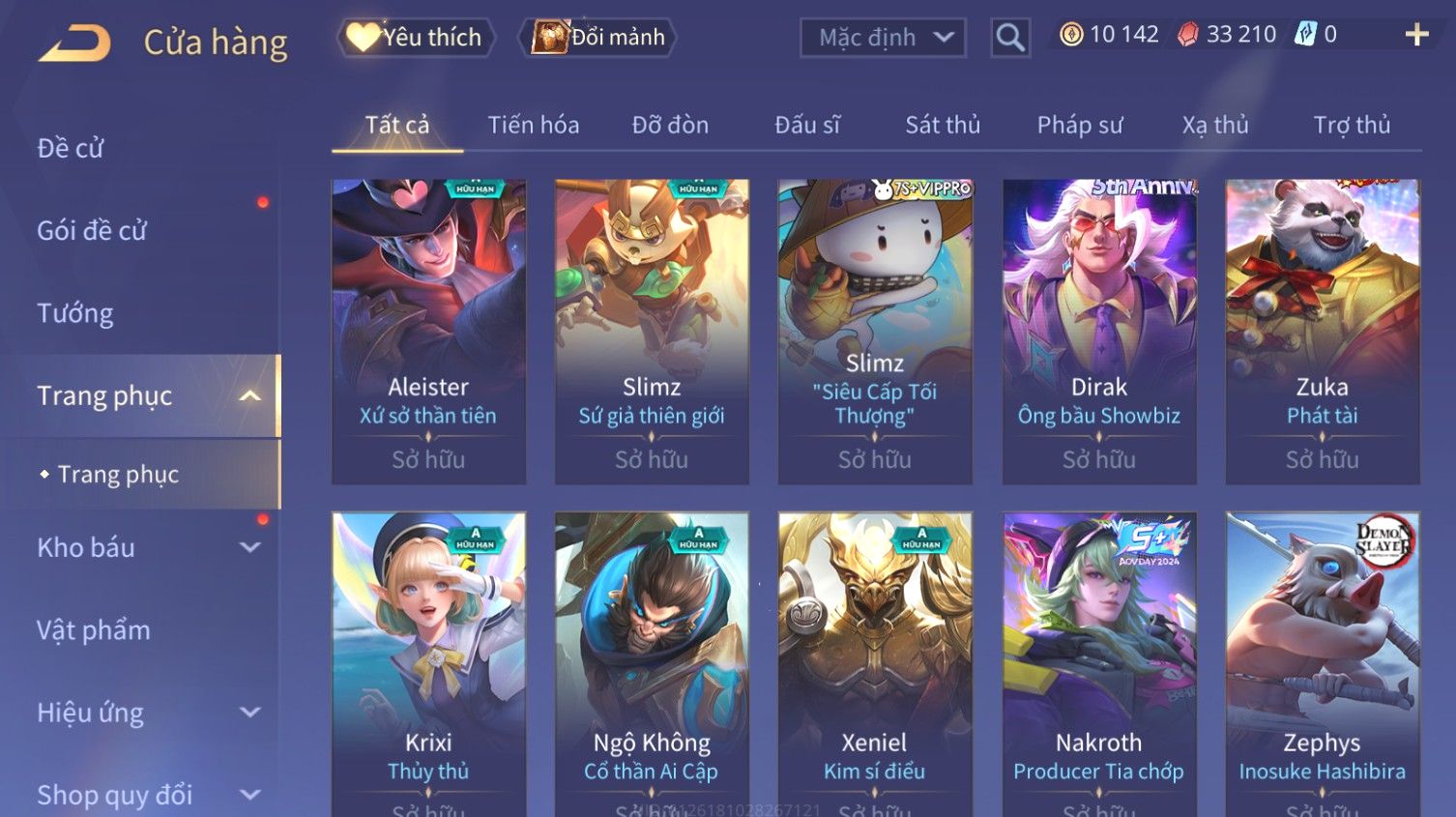Image resolution: width=1456 pixels, height=817 pixels.
Task: Collapse the Trang phục sidebar section
Action: 250,395
